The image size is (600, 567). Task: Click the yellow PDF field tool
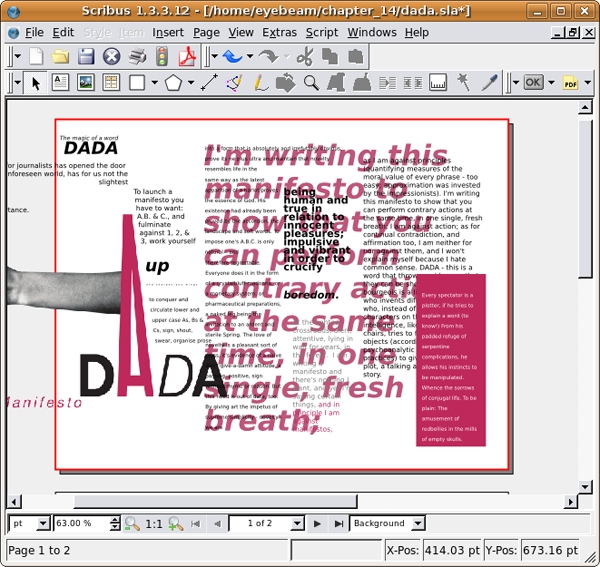570,83
